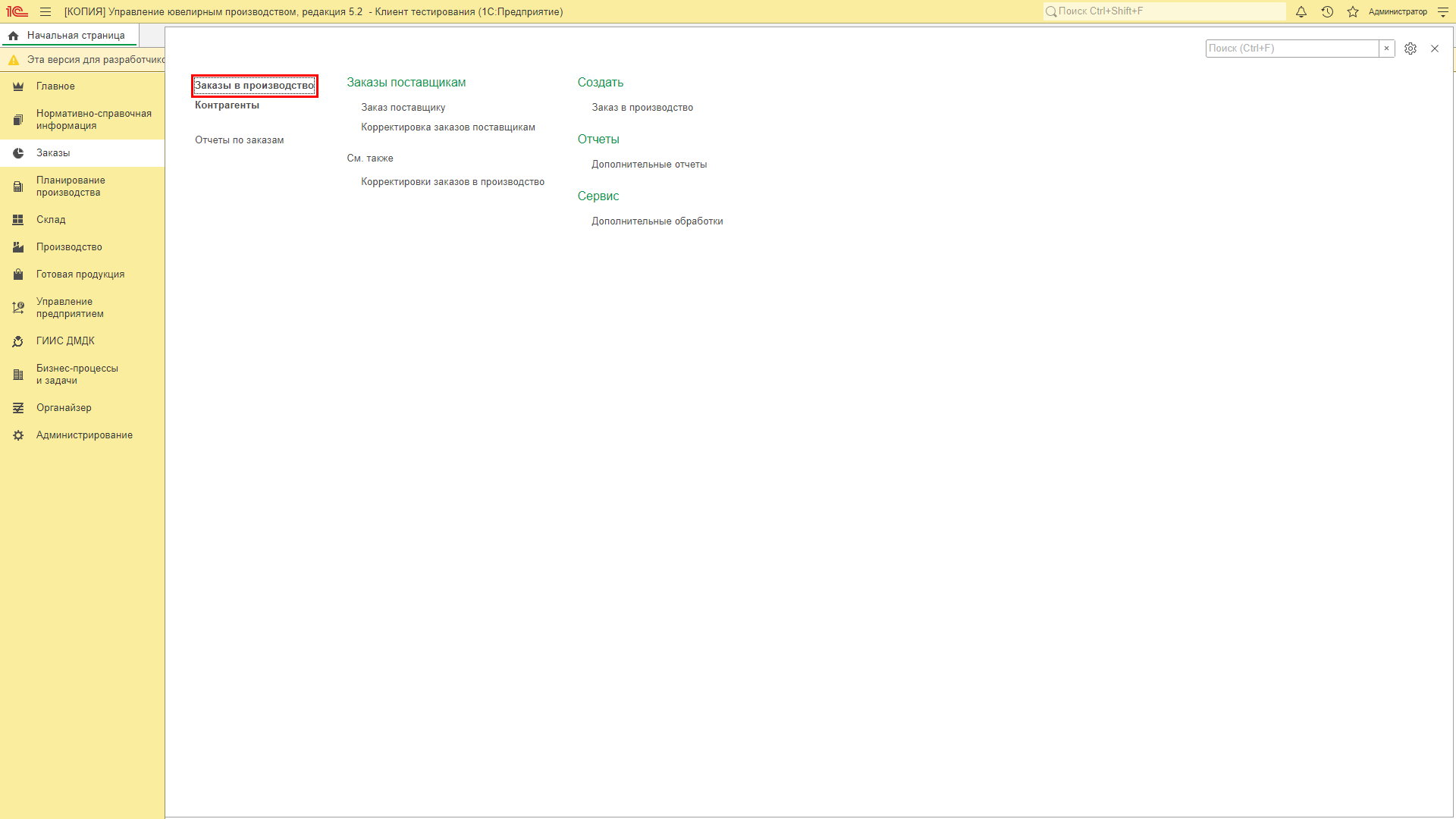Viewport: 1456px width, 819px height.
Task: Click the Управление предприятием icon
Action: pyautogui.click(x=18, y=308)
